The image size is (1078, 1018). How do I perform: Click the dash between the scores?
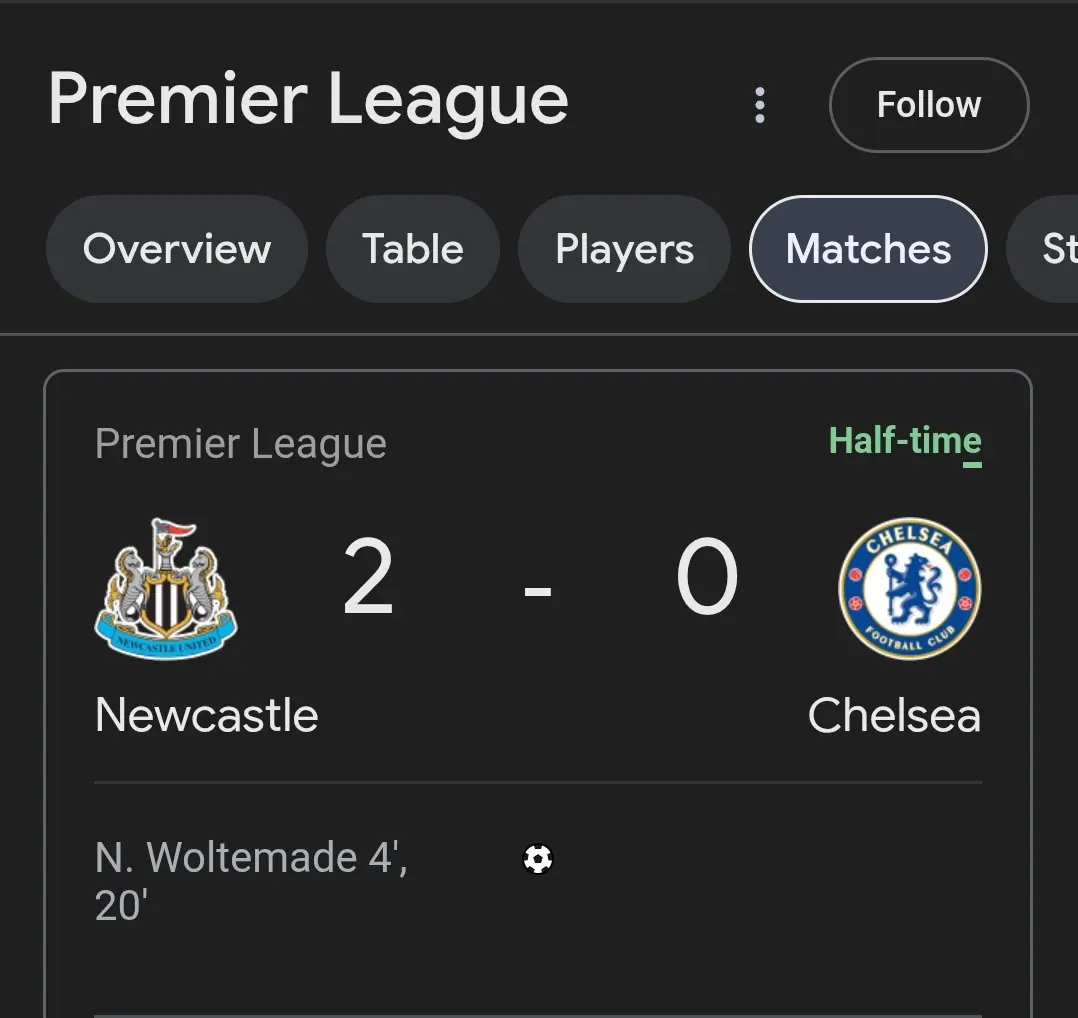[538, 590]
